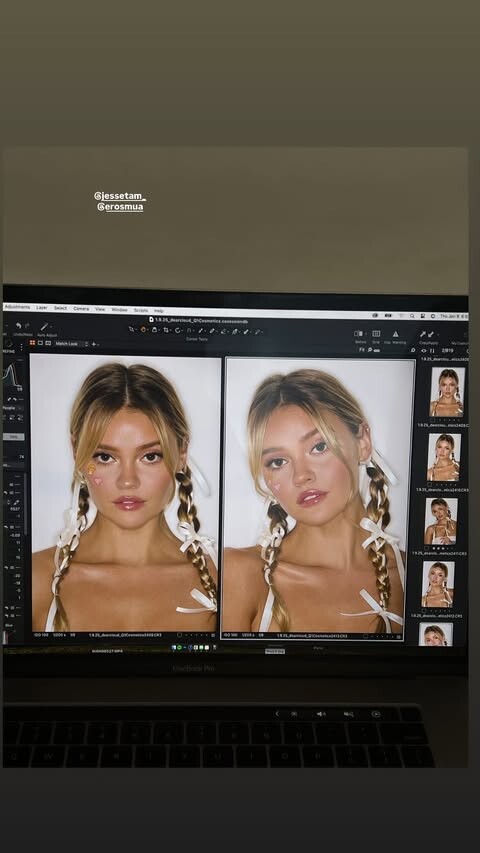Click the browser sort arrows icon
480x853 pixels.
click(x=433, y=350)
